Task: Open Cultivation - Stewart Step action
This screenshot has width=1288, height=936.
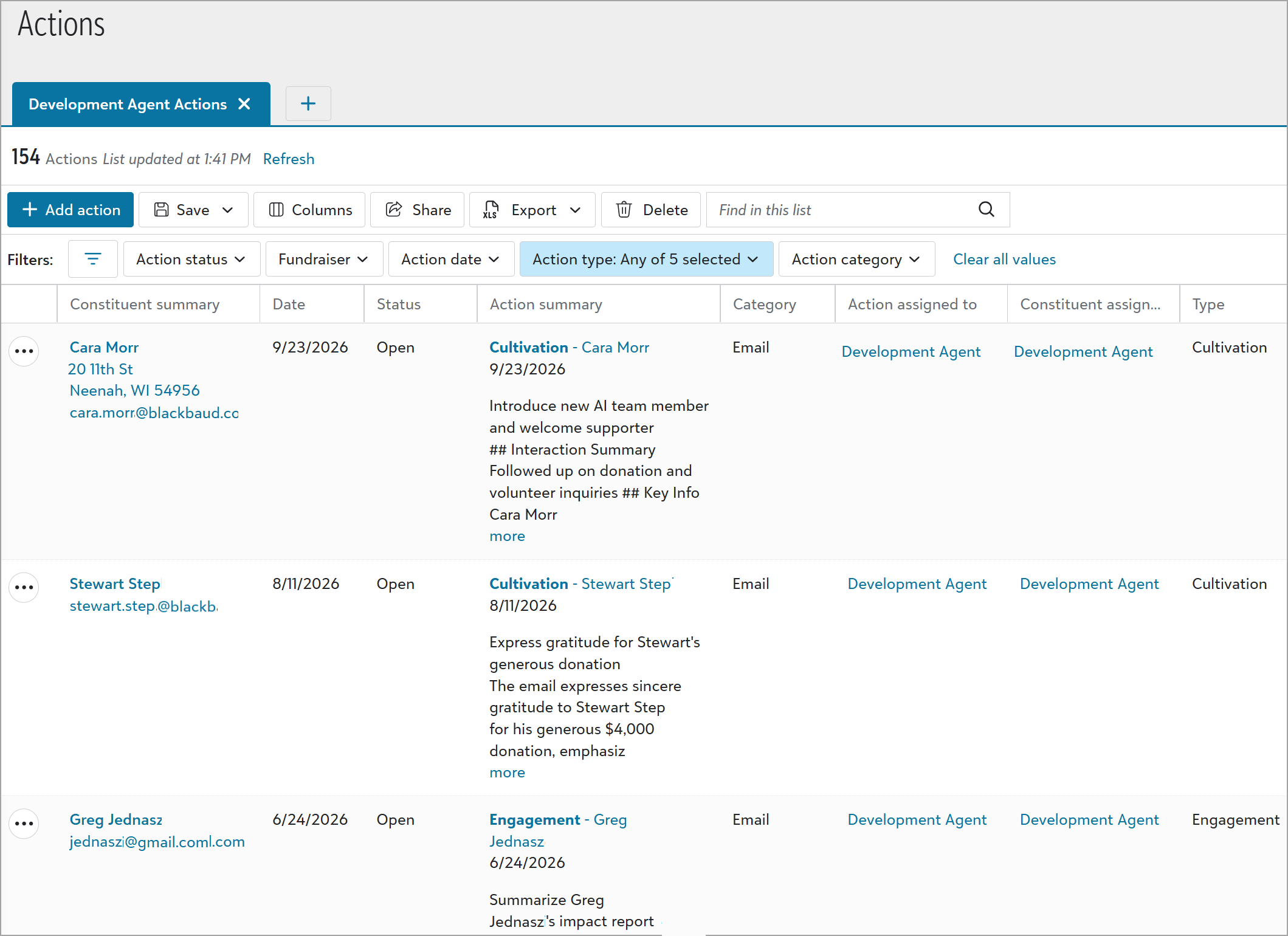Action: click(580, 583)
